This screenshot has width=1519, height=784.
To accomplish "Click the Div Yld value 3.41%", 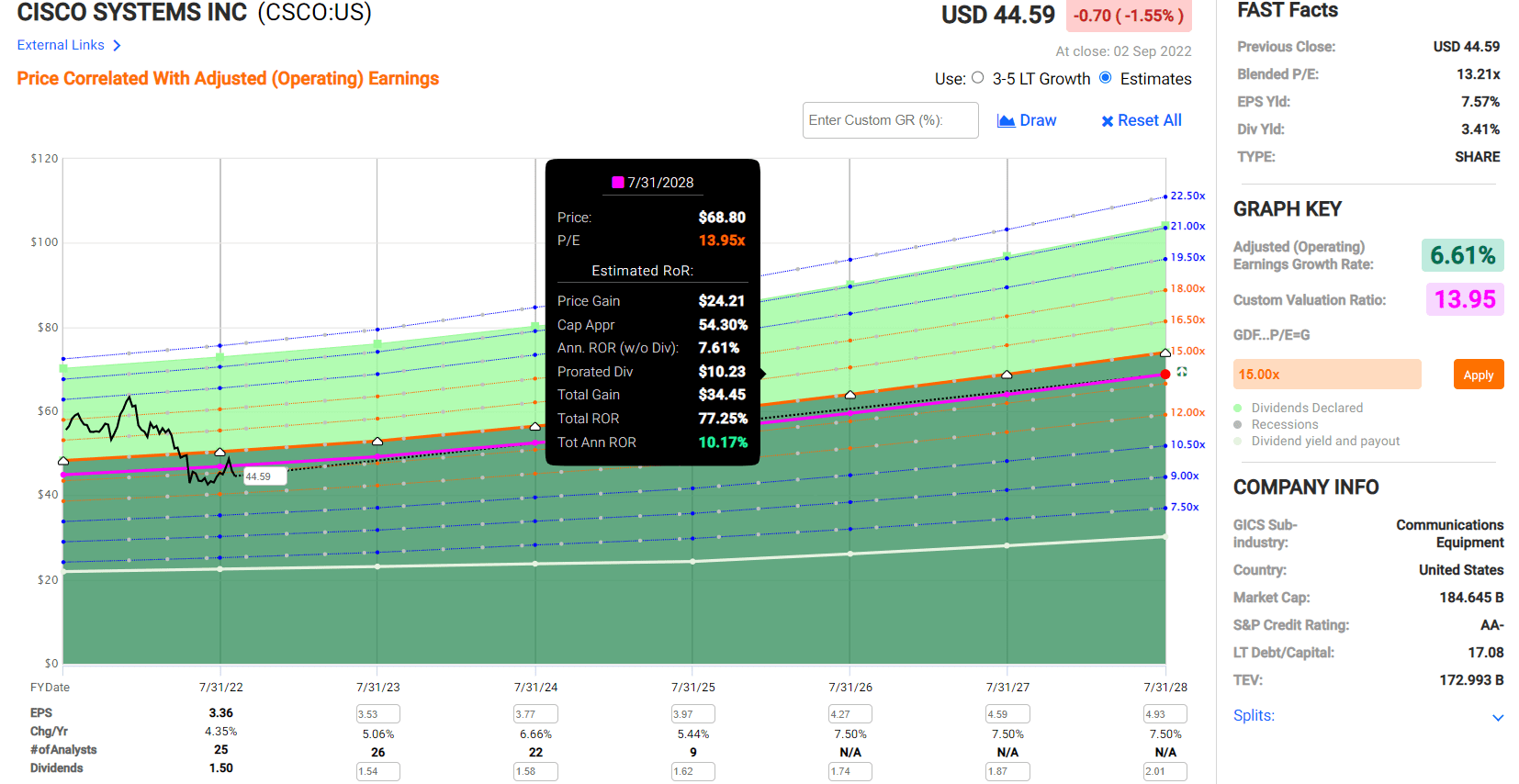I will 1480,129.
